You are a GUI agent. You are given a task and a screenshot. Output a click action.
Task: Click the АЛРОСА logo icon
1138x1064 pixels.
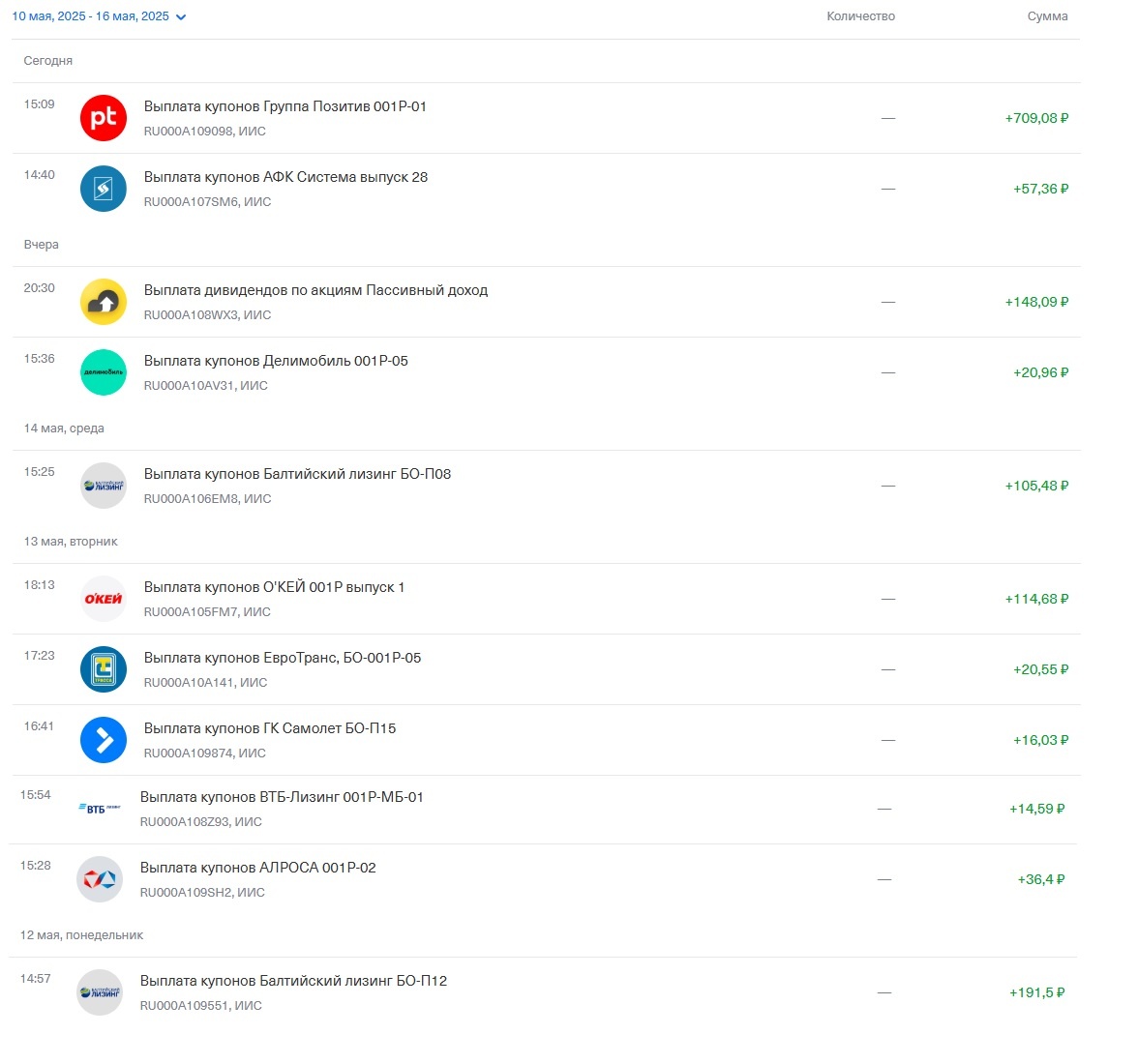pyautogui.click(x=100, y=879)
